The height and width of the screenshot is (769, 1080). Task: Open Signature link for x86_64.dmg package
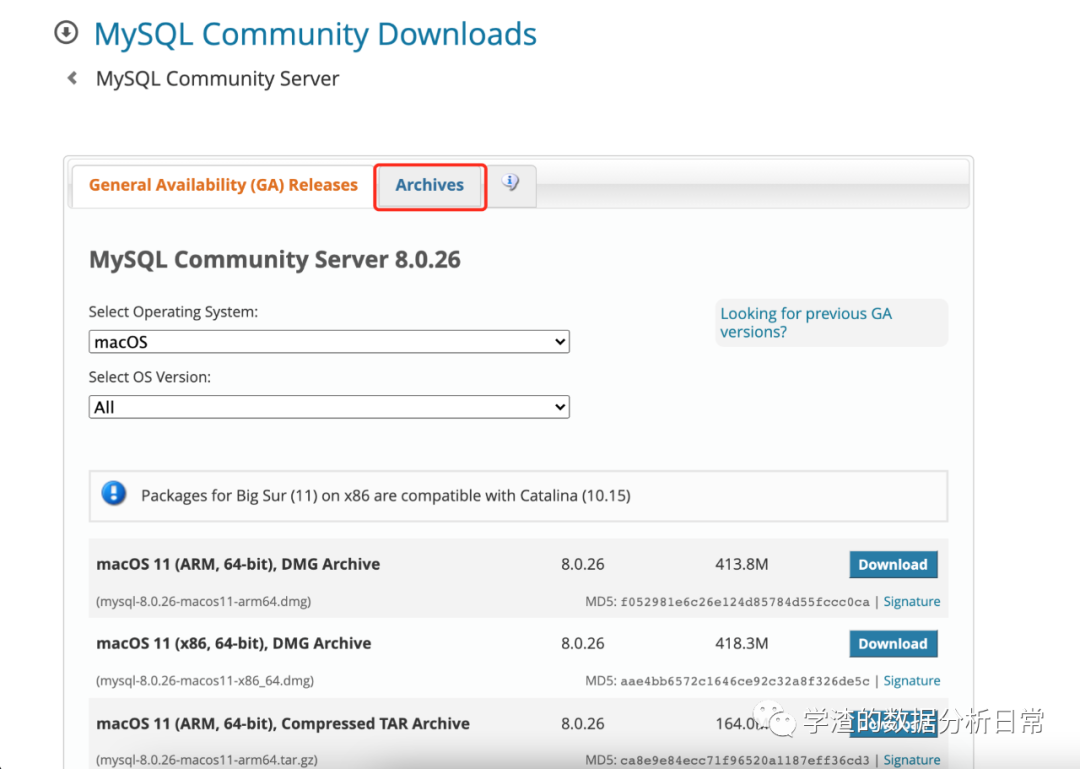[912, 681]
